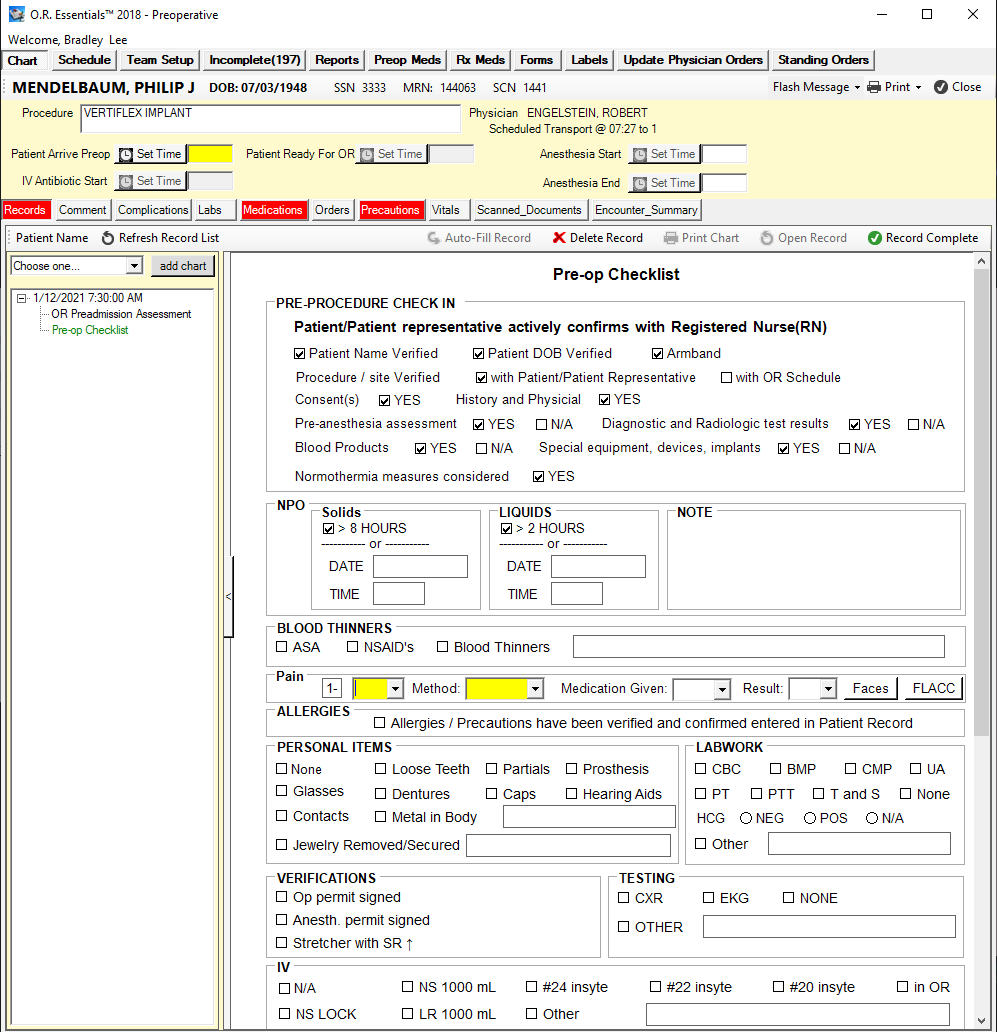Collapse the left panel with splitter arrow
The height and width of the screenshot is (1032, 997).
228,596
